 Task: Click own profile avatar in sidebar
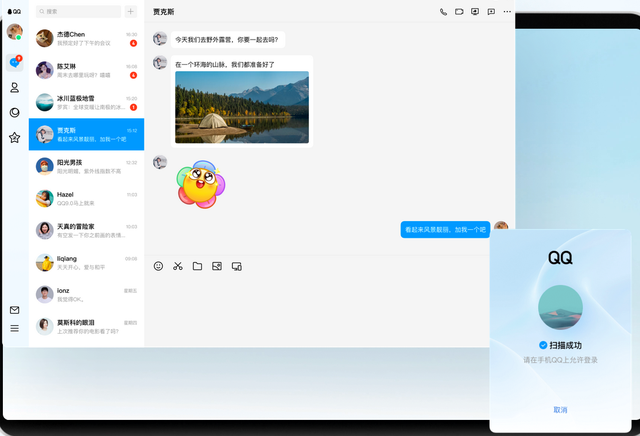[x=15, y=31]
